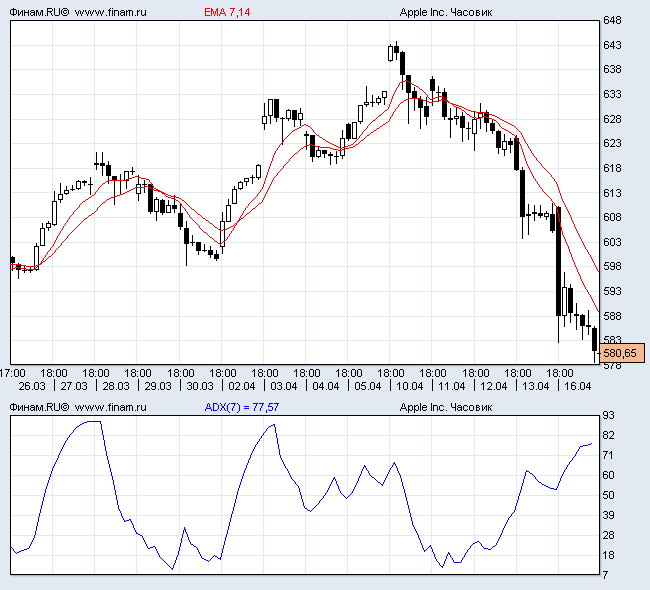
Task: Click the ADX(7) = 77,57 indicator label
Action: (242, 407)
